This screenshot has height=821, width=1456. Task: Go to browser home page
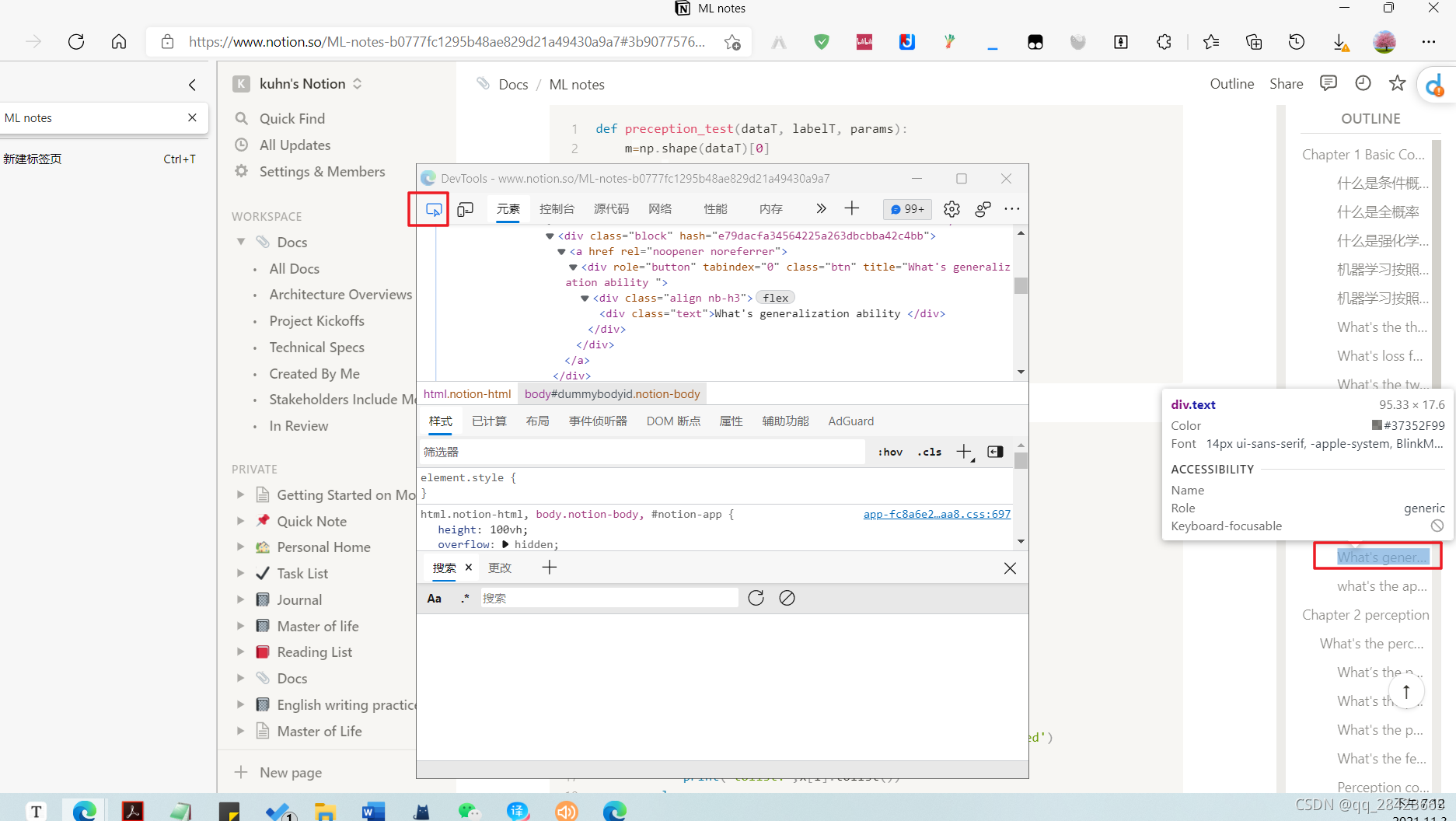119,42
